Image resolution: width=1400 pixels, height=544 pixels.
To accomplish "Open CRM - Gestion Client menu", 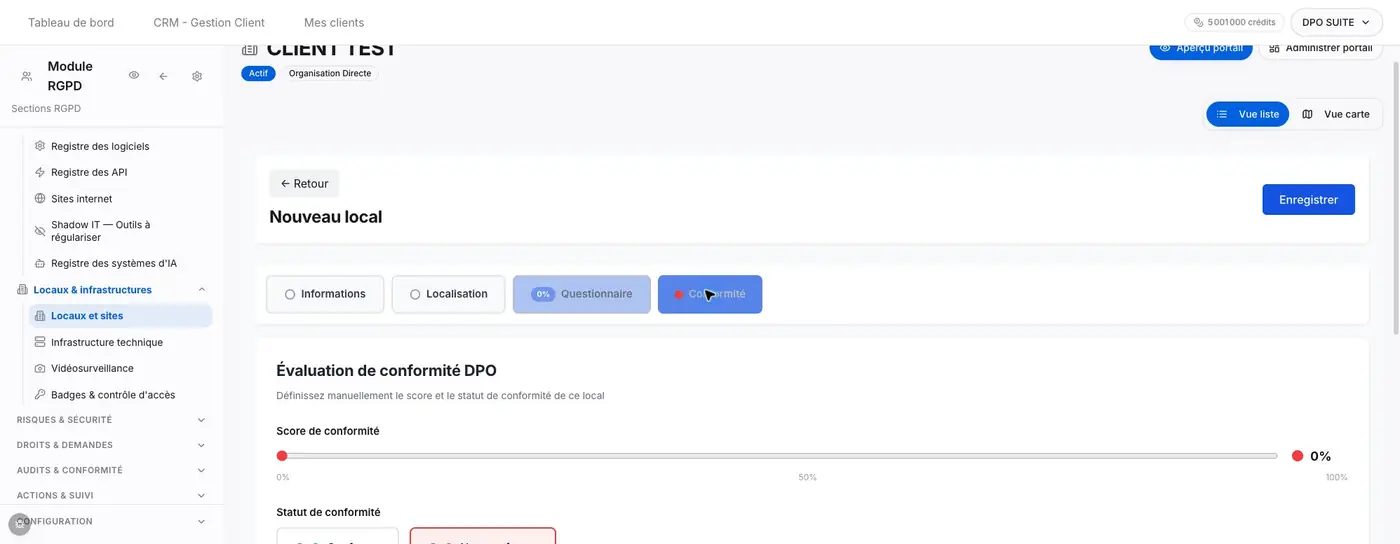I will point(209,22).
